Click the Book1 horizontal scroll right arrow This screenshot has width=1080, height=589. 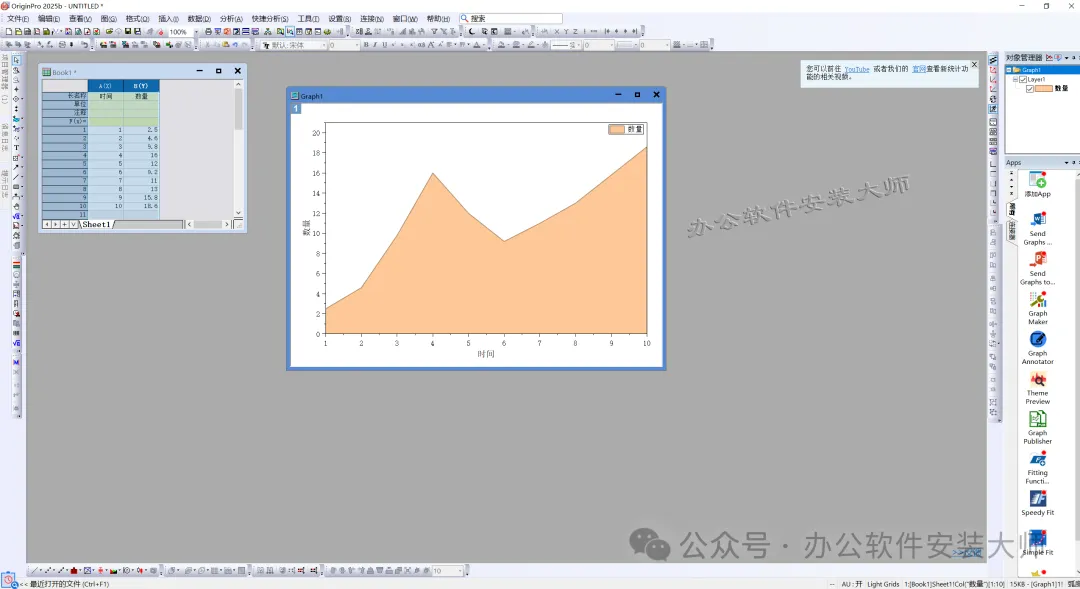[226, 225]
